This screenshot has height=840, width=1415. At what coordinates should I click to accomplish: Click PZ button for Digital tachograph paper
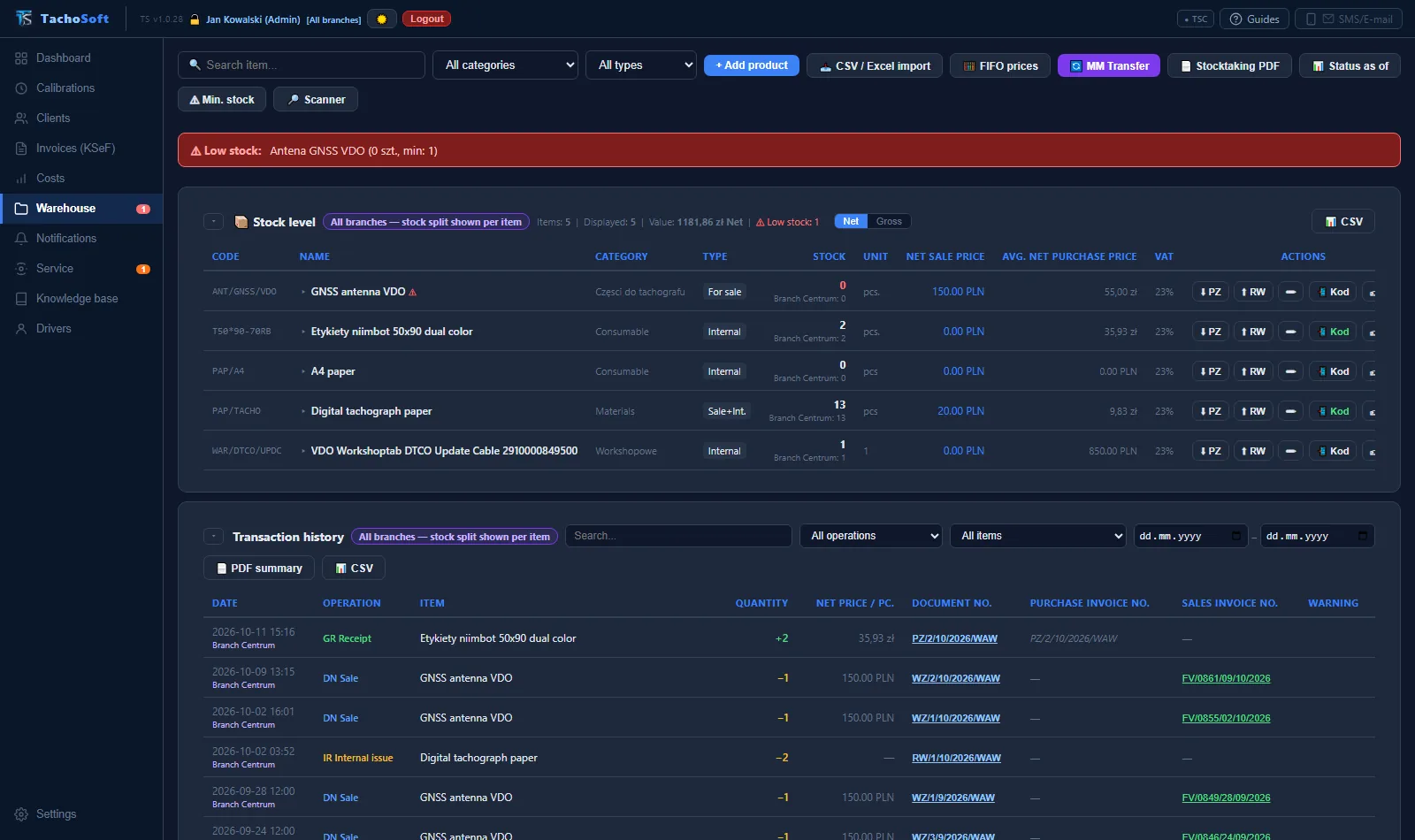coord(1211,411)
